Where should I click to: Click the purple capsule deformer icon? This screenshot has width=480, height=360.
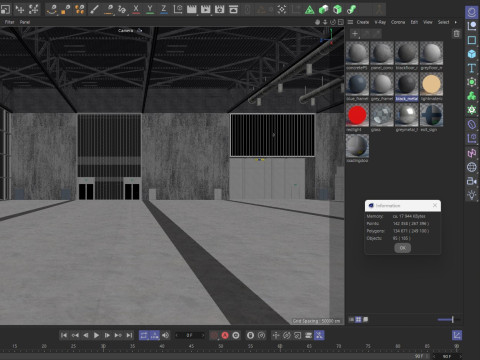471,125
